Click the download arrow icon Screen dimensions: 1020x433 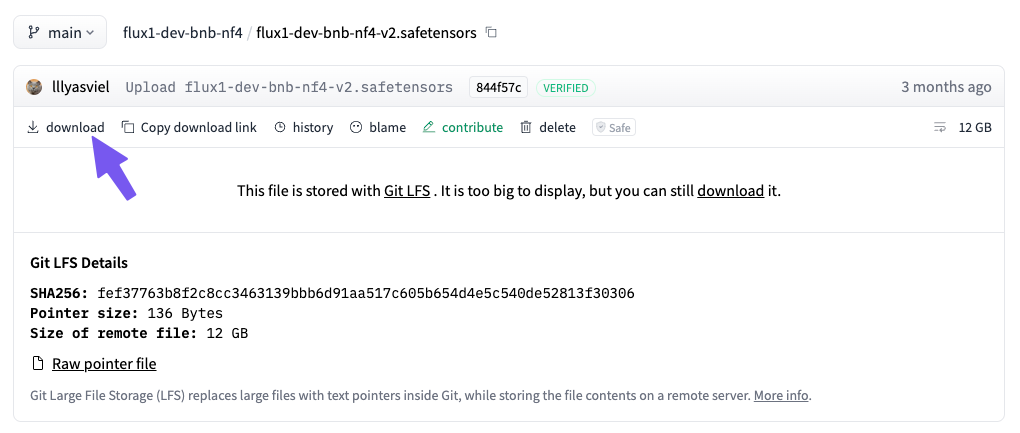pos(33,127)
